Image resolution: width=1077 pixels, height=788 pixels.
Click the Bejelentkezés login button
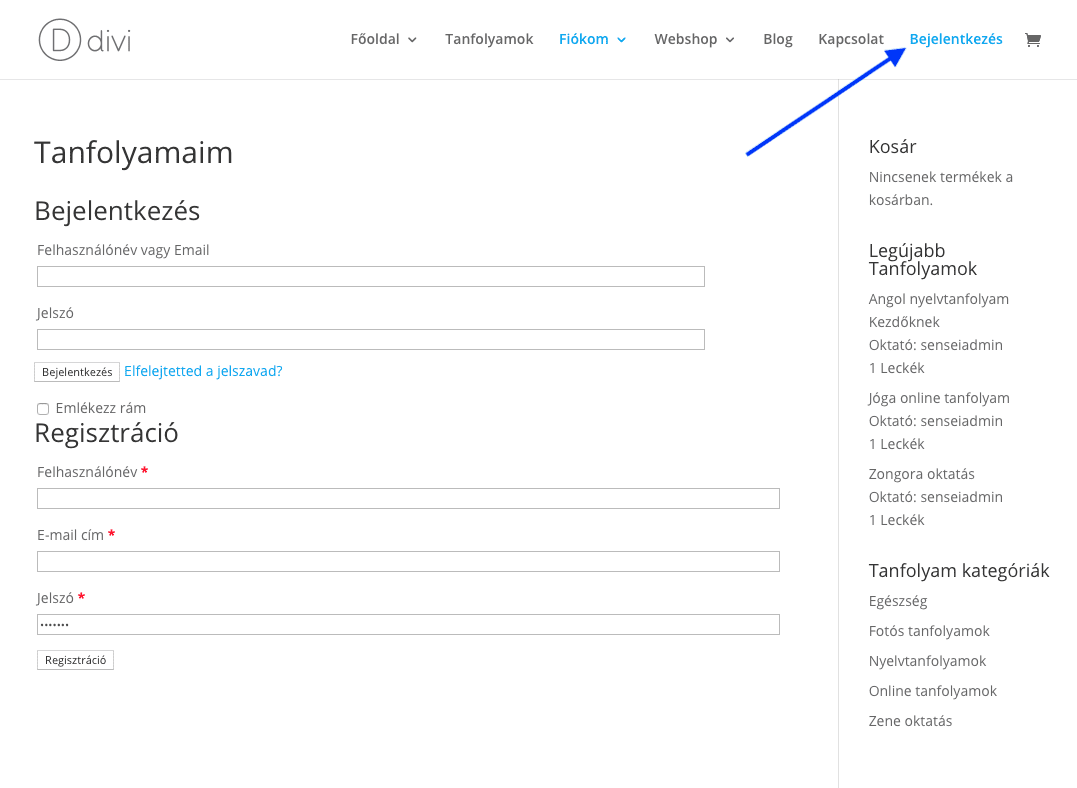(77, 372)
